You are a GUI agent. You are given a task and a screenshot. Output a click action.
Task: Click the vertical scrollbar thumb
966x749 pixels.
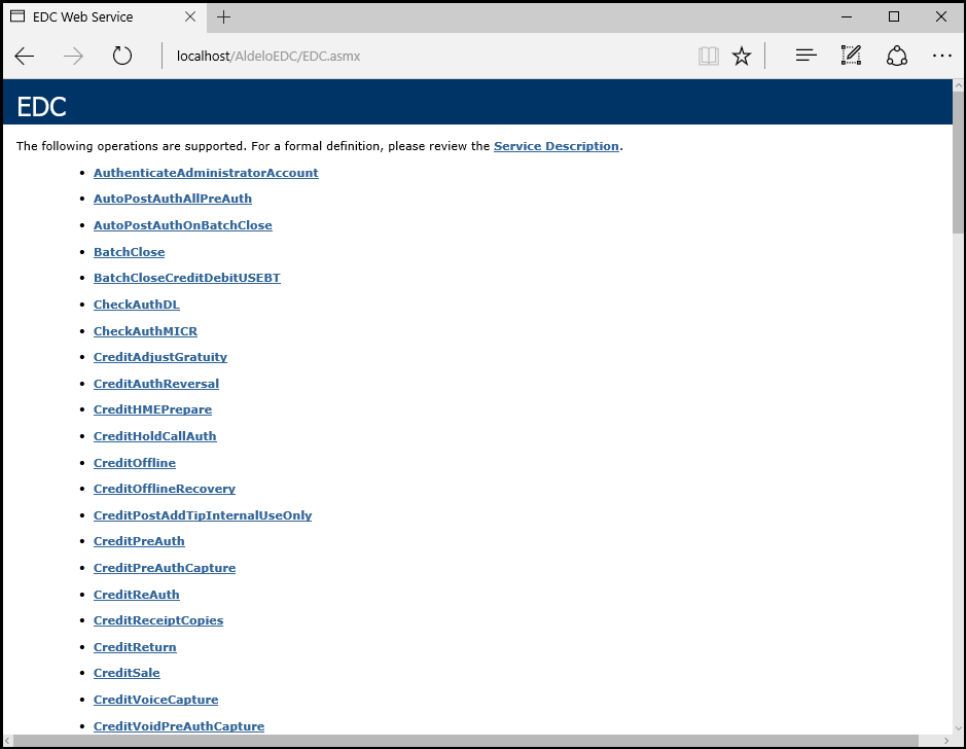tap(959, 163)
